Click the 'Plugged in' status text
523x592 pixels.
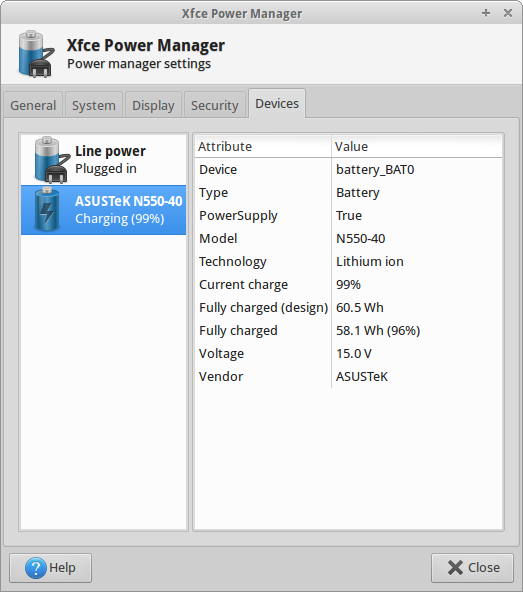(x=106, y=169)
